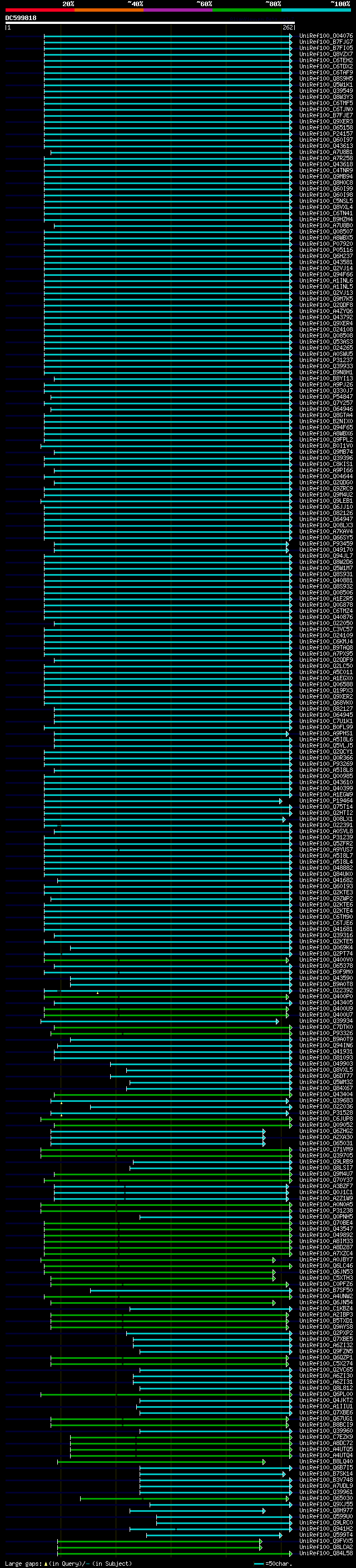Screen dimensions: 356x1568
Task: Select the label UniRef100_A8DC72
Action: 326,1443
